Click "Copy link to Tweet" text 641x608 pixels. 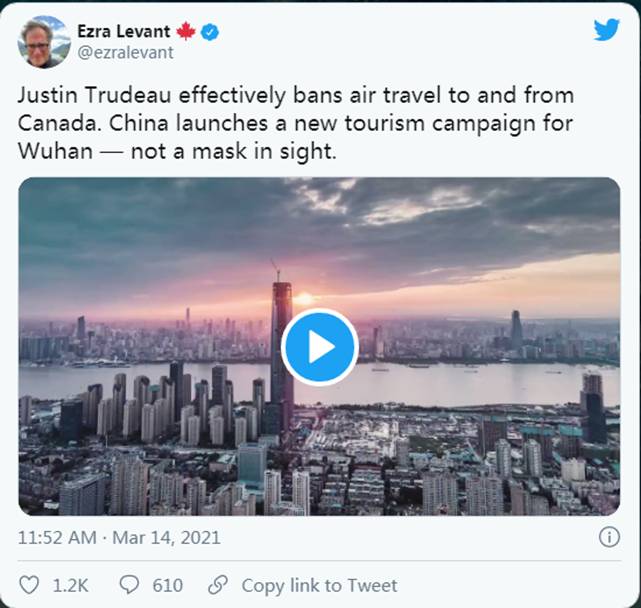tap(319, 586)
